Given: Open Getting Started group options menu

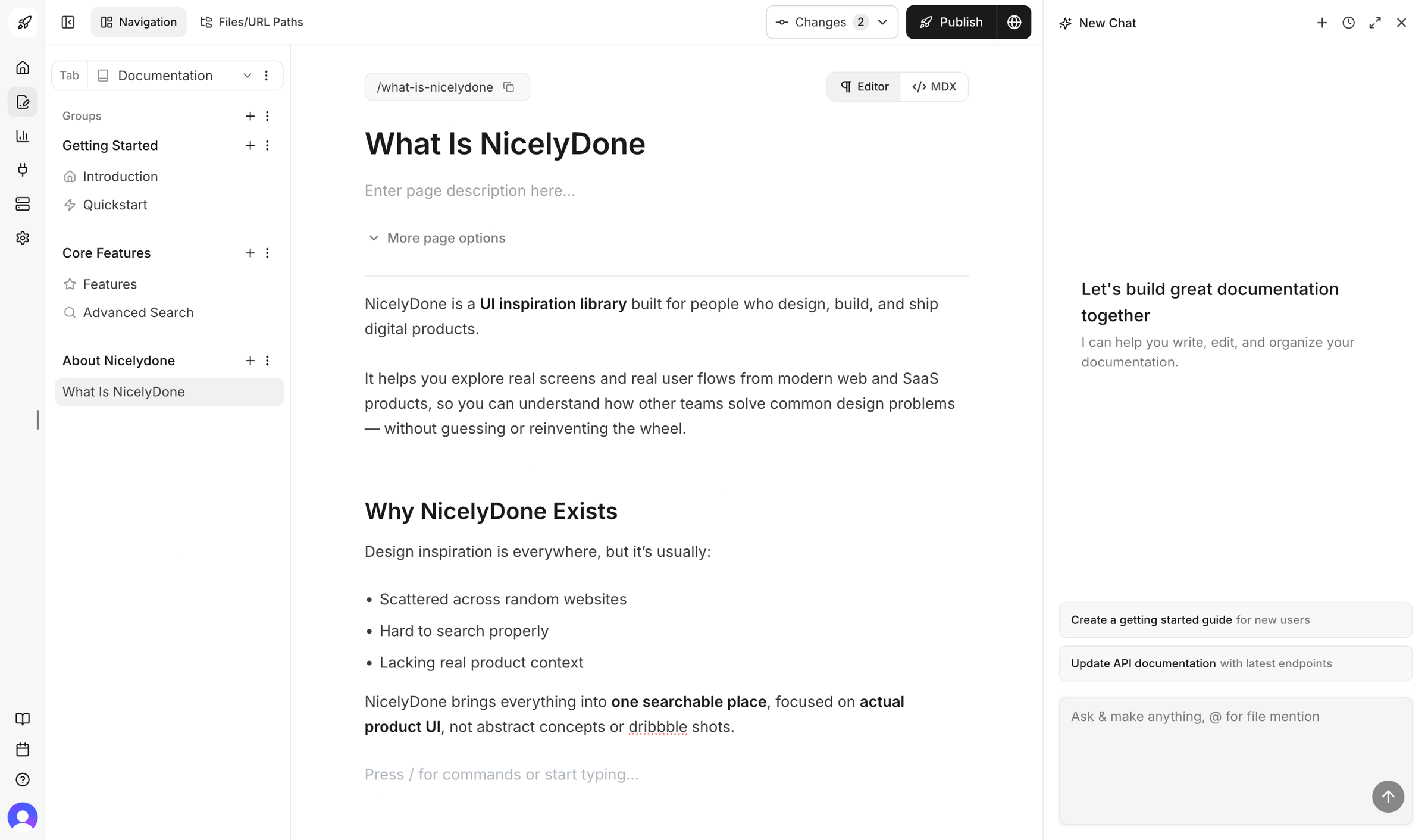Looking at the screenshot, I should pos(267,145).
